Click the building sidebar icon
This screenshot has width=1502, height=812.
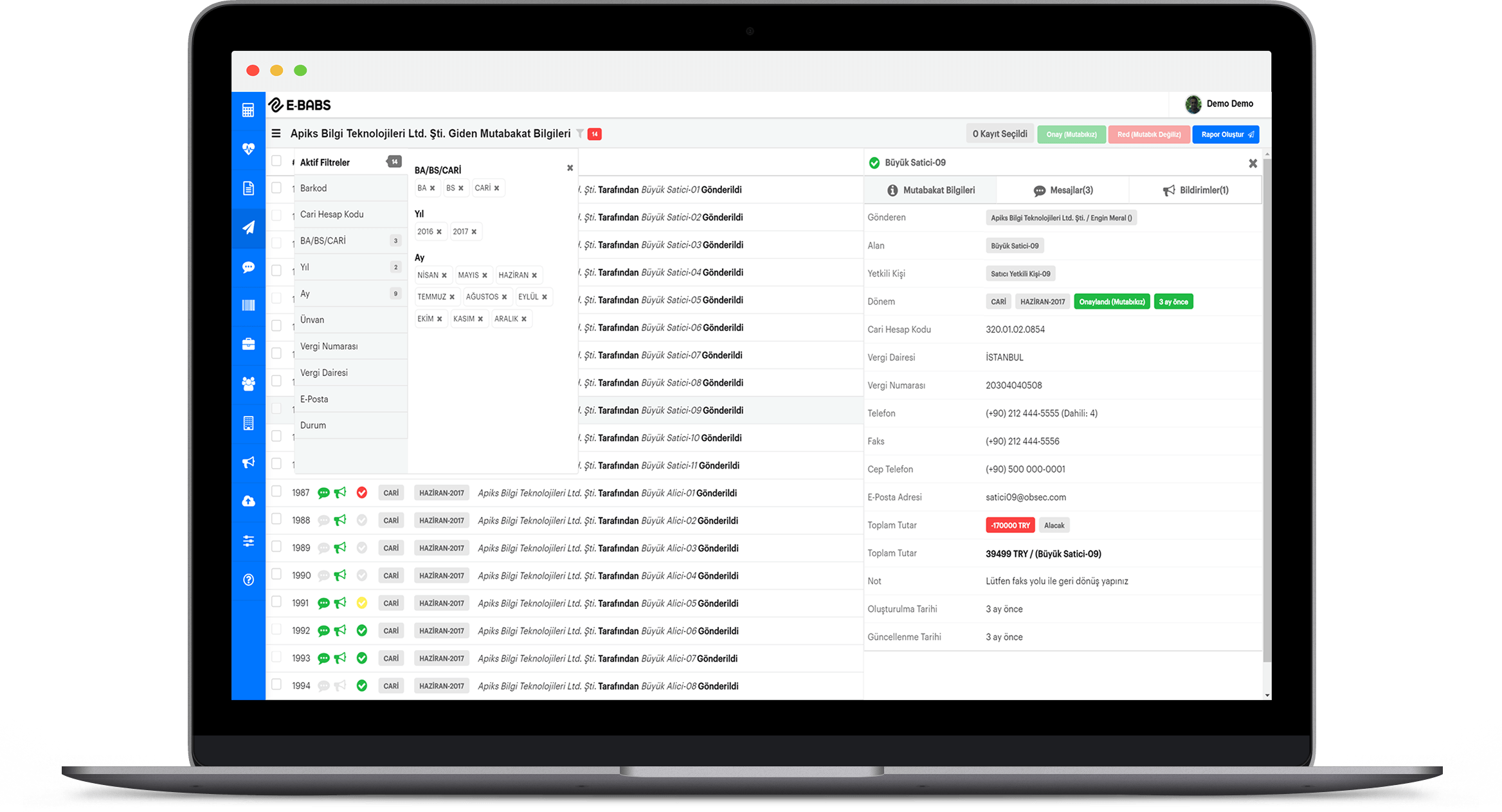(x=248, y=423)
